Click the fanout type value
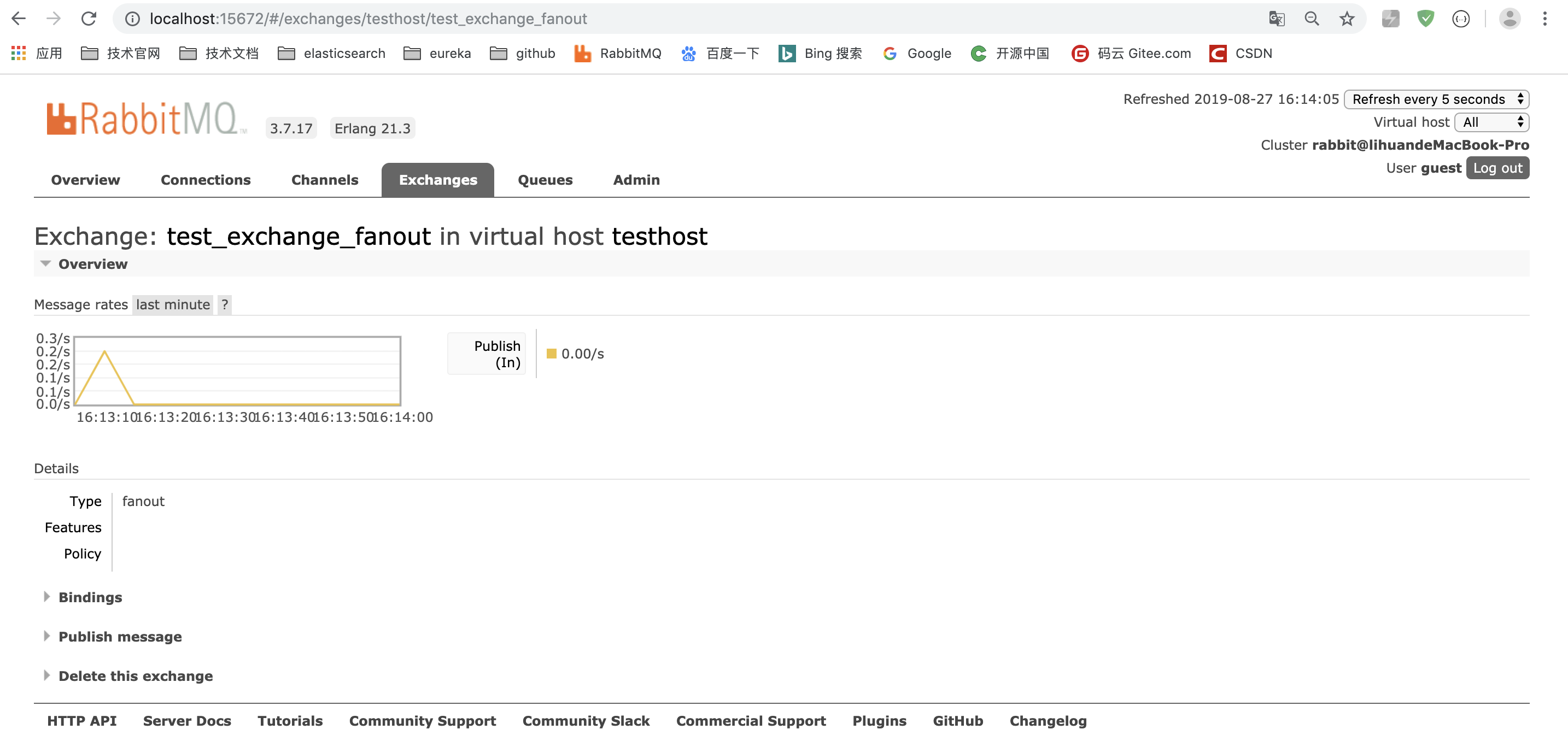The image size is (1568, 741). point(143,501)
